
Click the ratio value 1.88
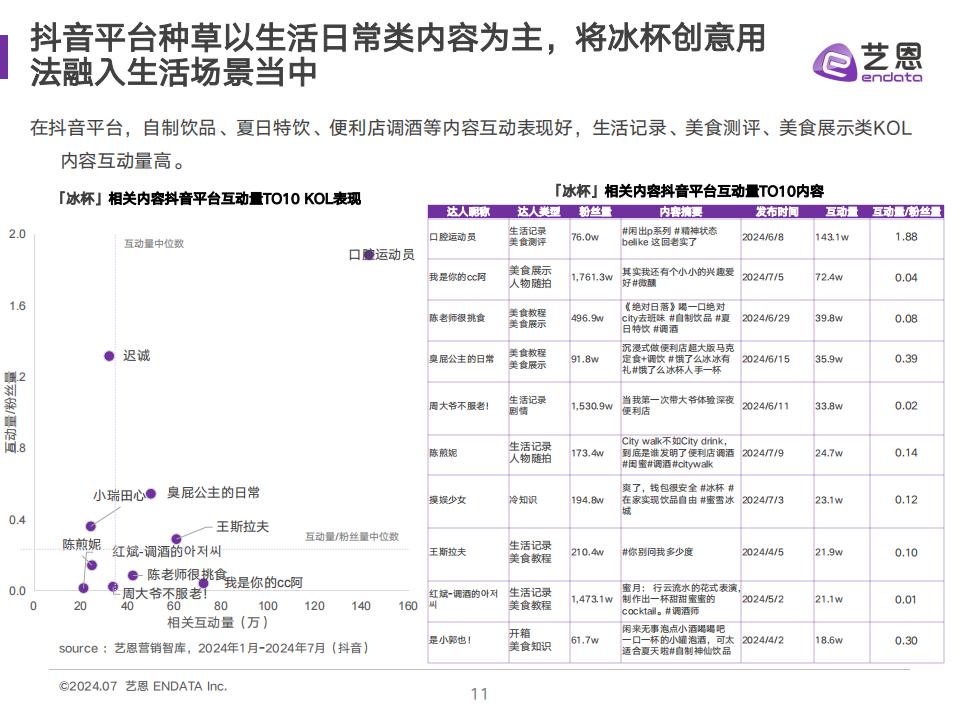906,237
